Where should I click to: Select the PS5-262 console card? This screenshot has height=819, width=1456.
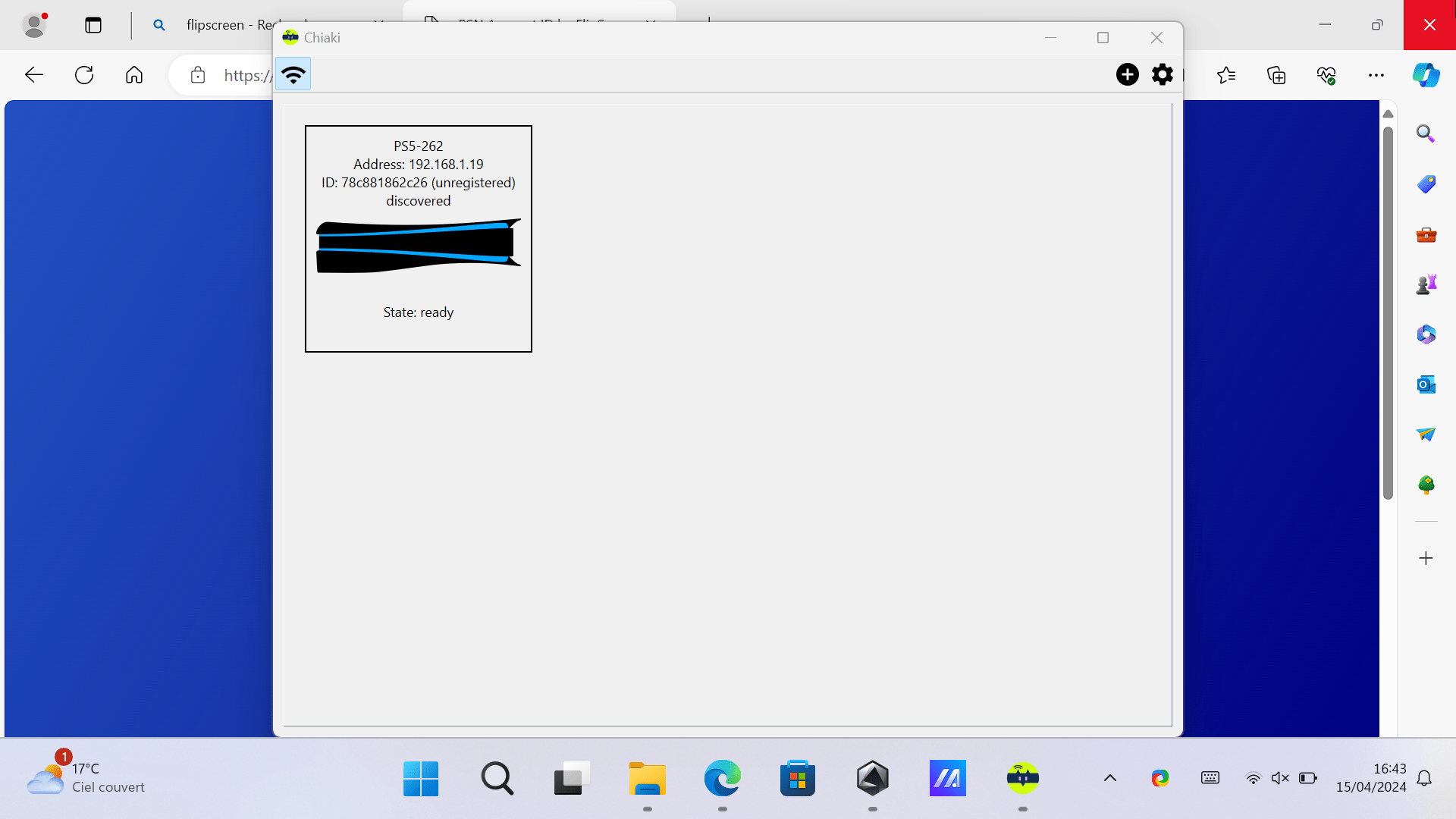[419, 239]
